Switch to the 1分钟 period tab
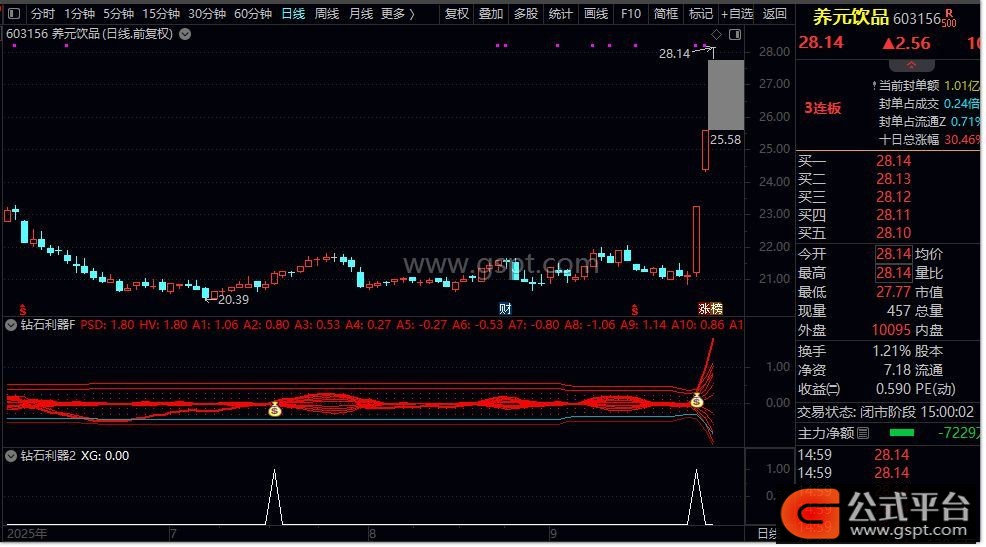This screenshot has height=547, width=986. coord(79,13)
